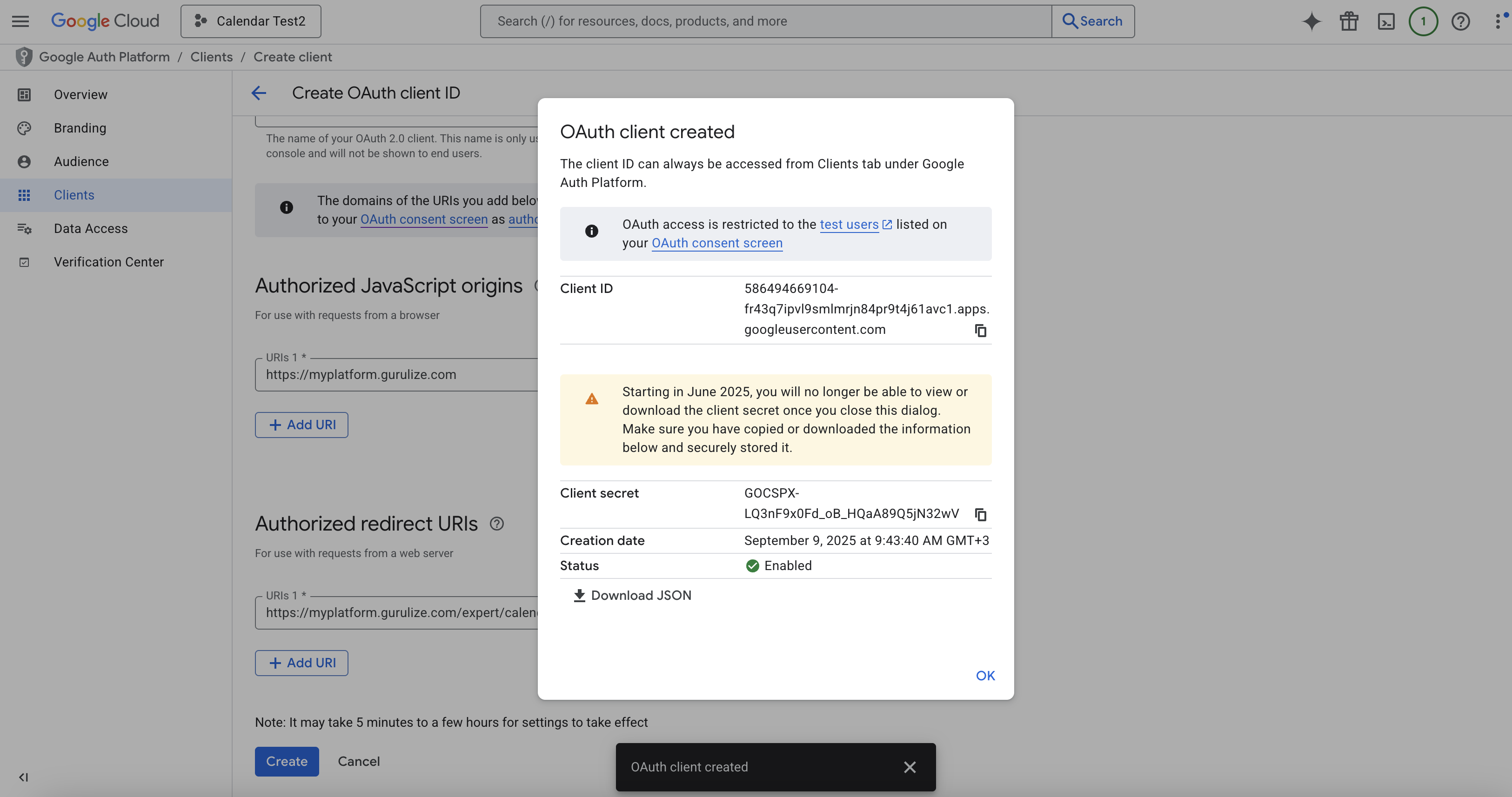
Task: Open OAuth consent screen link in dialog
Action: pos(716,243)
